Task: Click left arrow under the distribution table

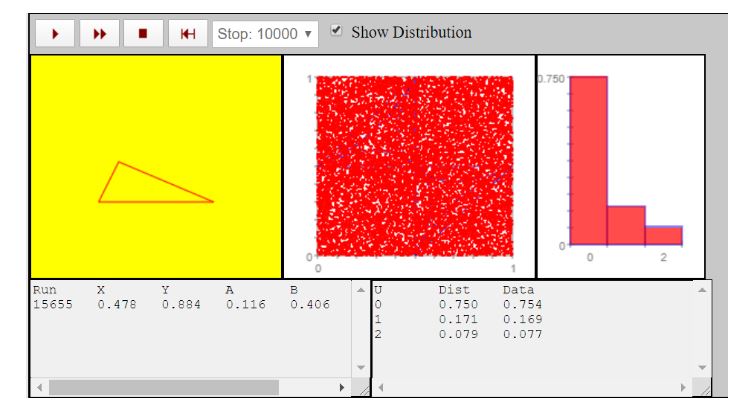Action: click(x=382, y=387)
